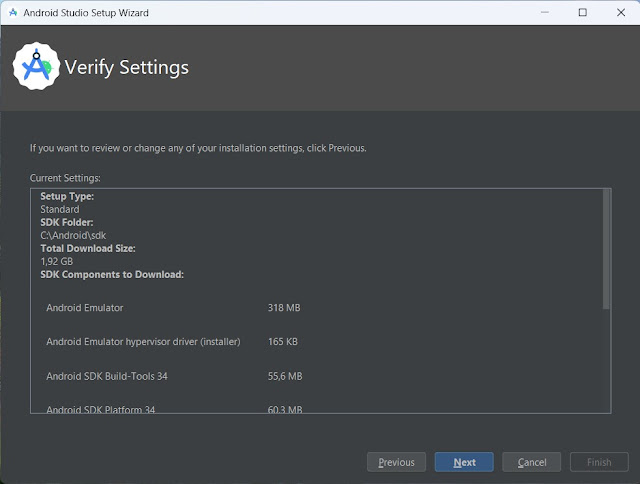Proceed with the Next button

pos(464,462)
